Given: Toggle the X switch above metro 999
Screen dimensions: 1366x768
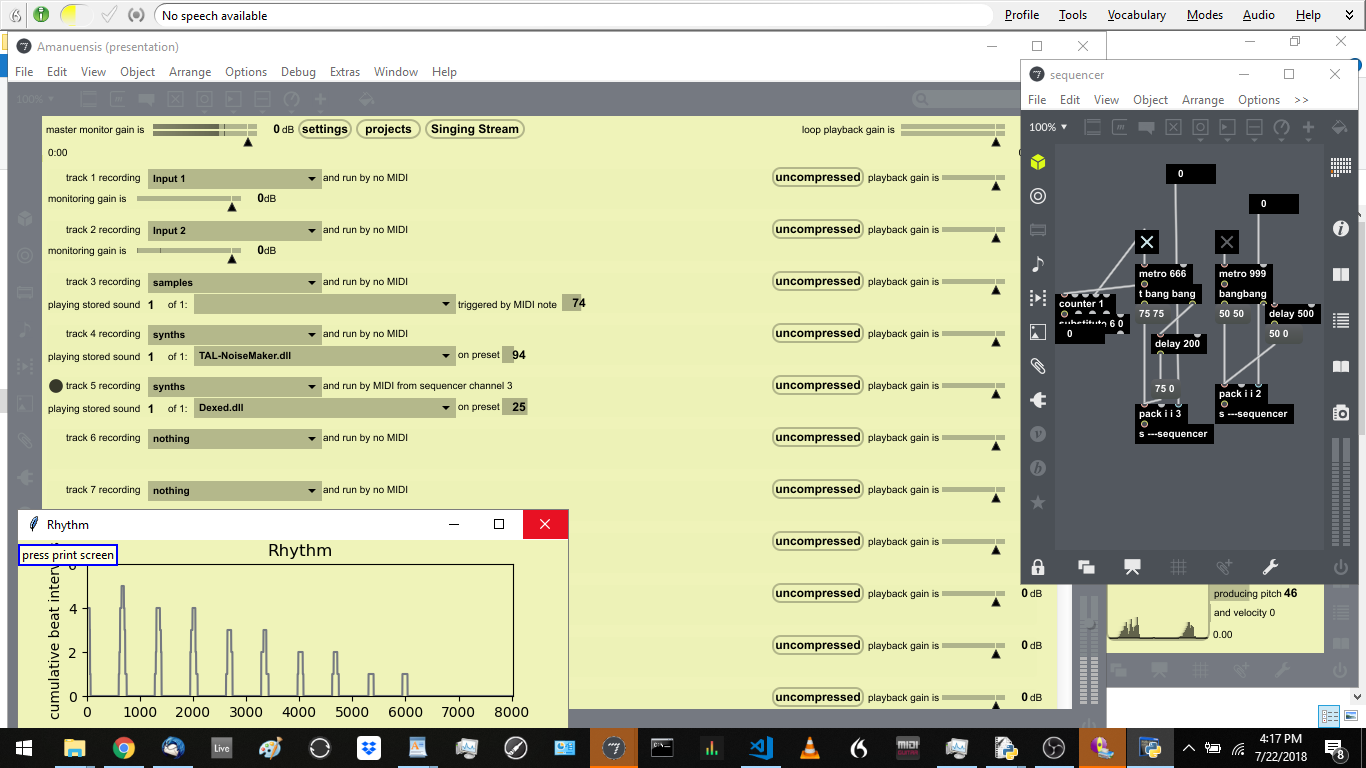Looking at the screenshot, I should [x=1227, y=242].
